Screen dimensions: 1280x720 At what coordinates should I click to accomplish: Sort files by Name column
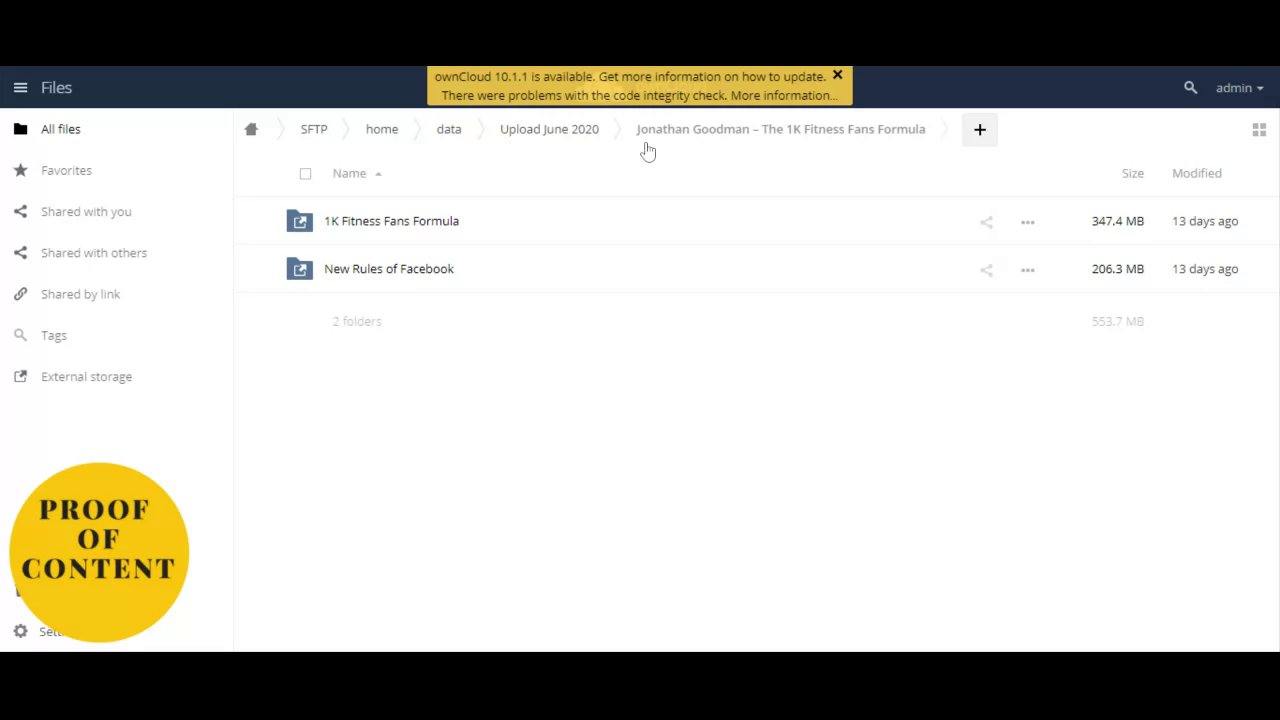coord(349,173)
